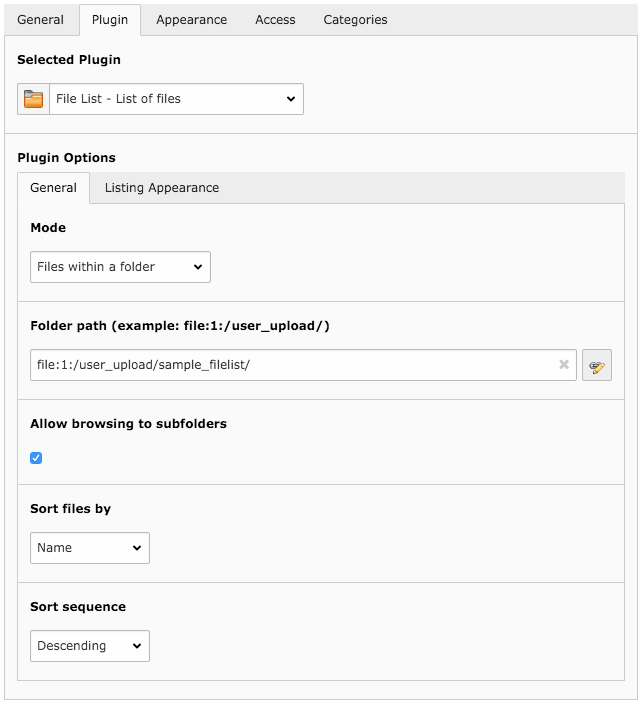Switch to the top-level General tab
642x703 pixels.
click(x=40, y=20)
